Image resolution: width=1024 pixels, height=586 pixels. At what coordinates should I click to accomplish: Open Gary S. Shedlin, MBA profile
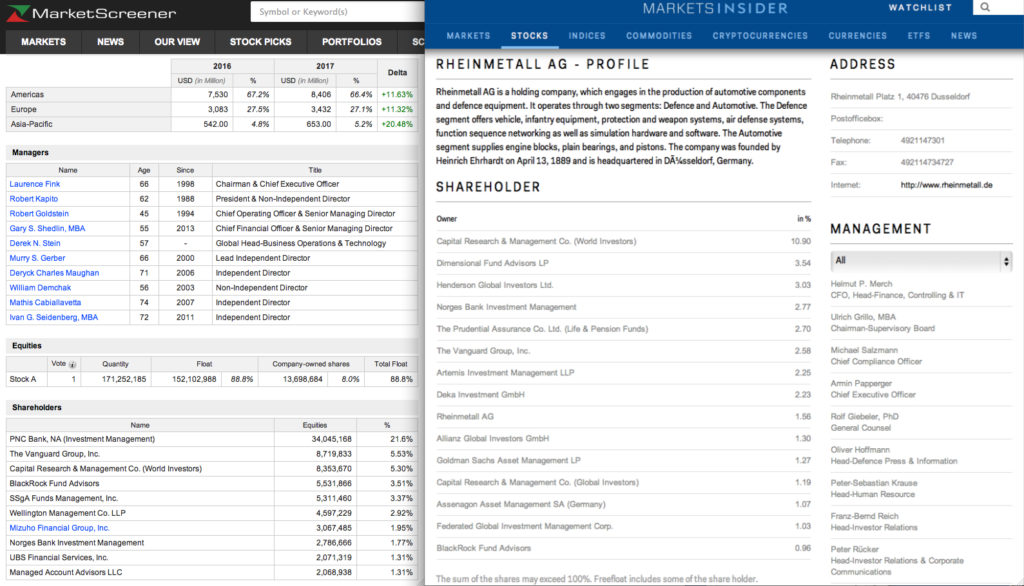[x=47, y=229]
